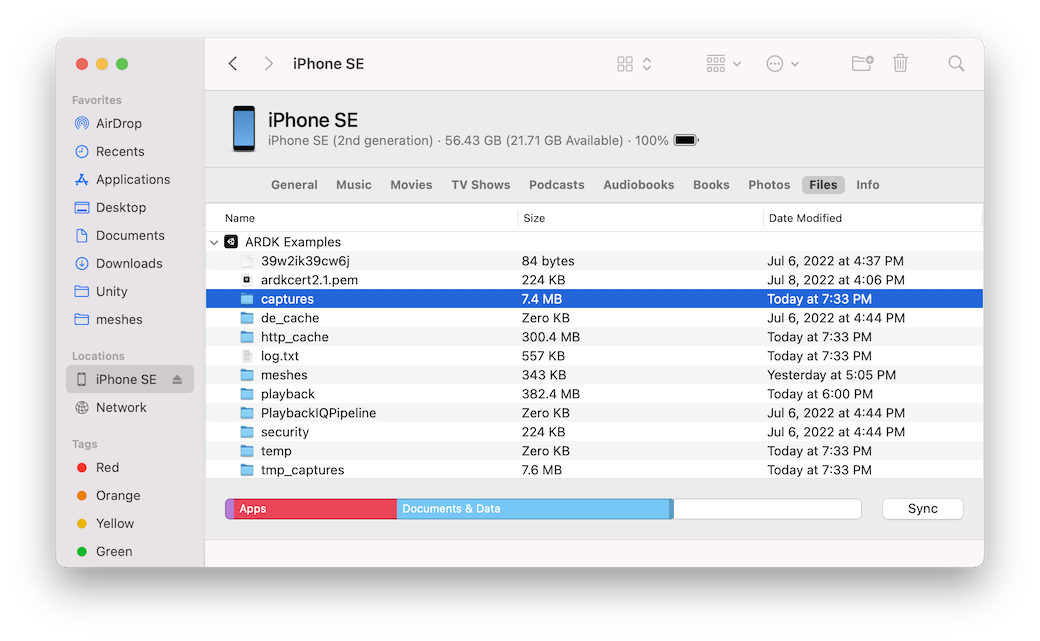The width and height of the screenshot is (1040, 641).
Task: Click the Sync button
Action: [x=923, y=509]
